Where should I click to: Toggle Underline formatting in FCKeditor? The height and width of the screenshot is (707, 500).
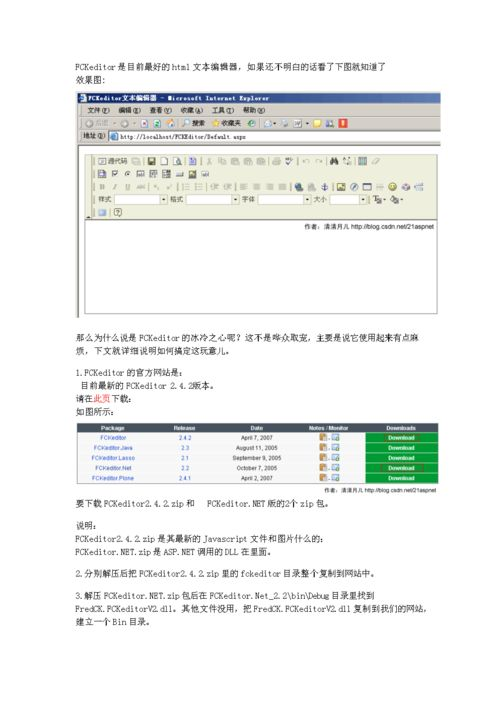click(x=128, y=187)
